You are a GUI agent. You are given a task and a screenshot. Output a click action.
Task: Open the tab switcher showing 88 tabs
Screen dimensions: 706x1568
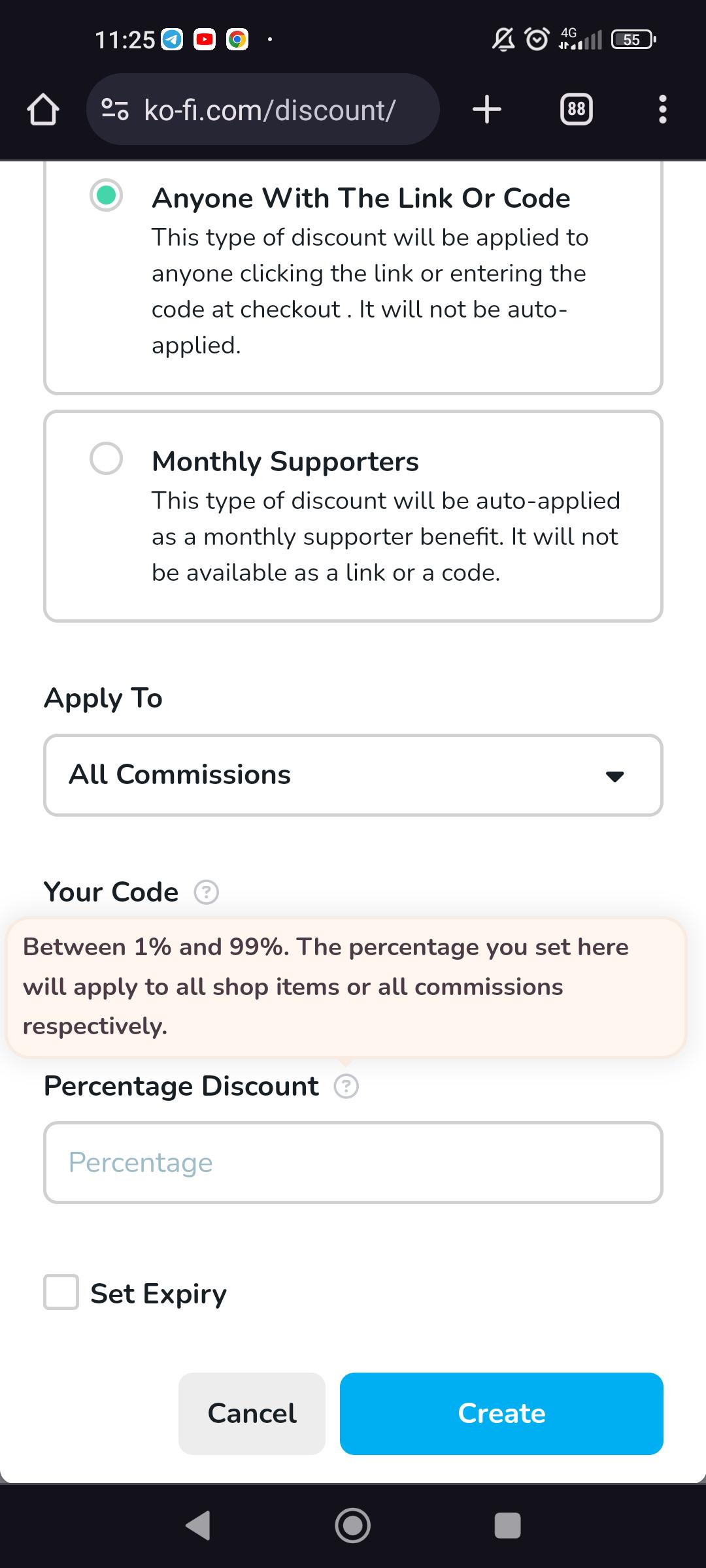(576, 109)
